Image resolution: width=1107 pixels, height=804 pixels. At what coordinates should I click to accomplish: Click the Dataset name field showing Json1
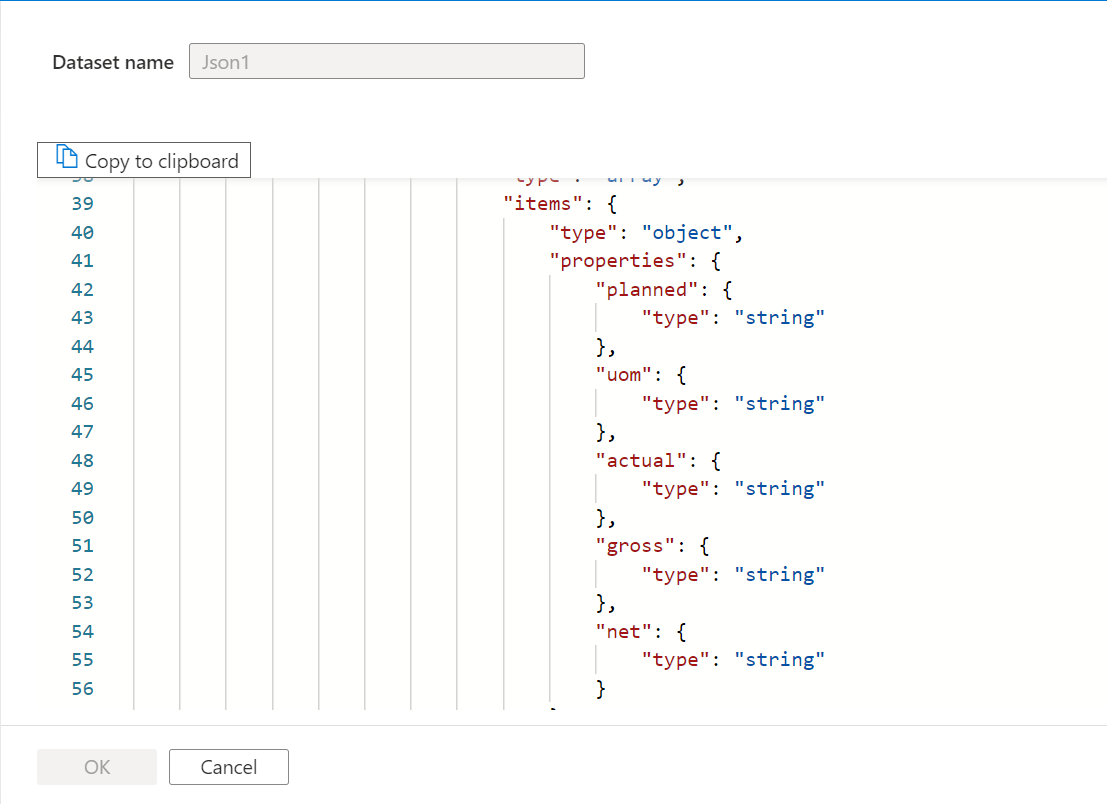[x=387, y=61]
